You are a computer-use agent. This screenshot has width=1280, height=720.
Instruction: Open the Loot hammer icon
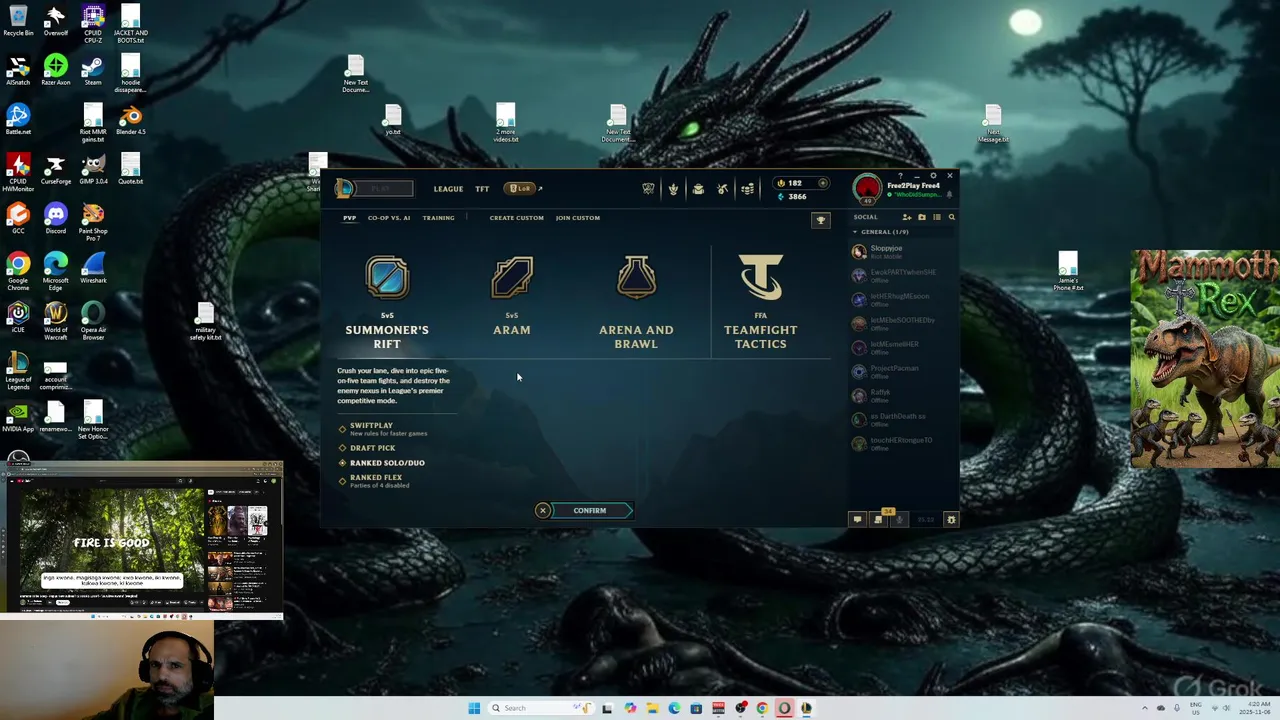(722, 188)
